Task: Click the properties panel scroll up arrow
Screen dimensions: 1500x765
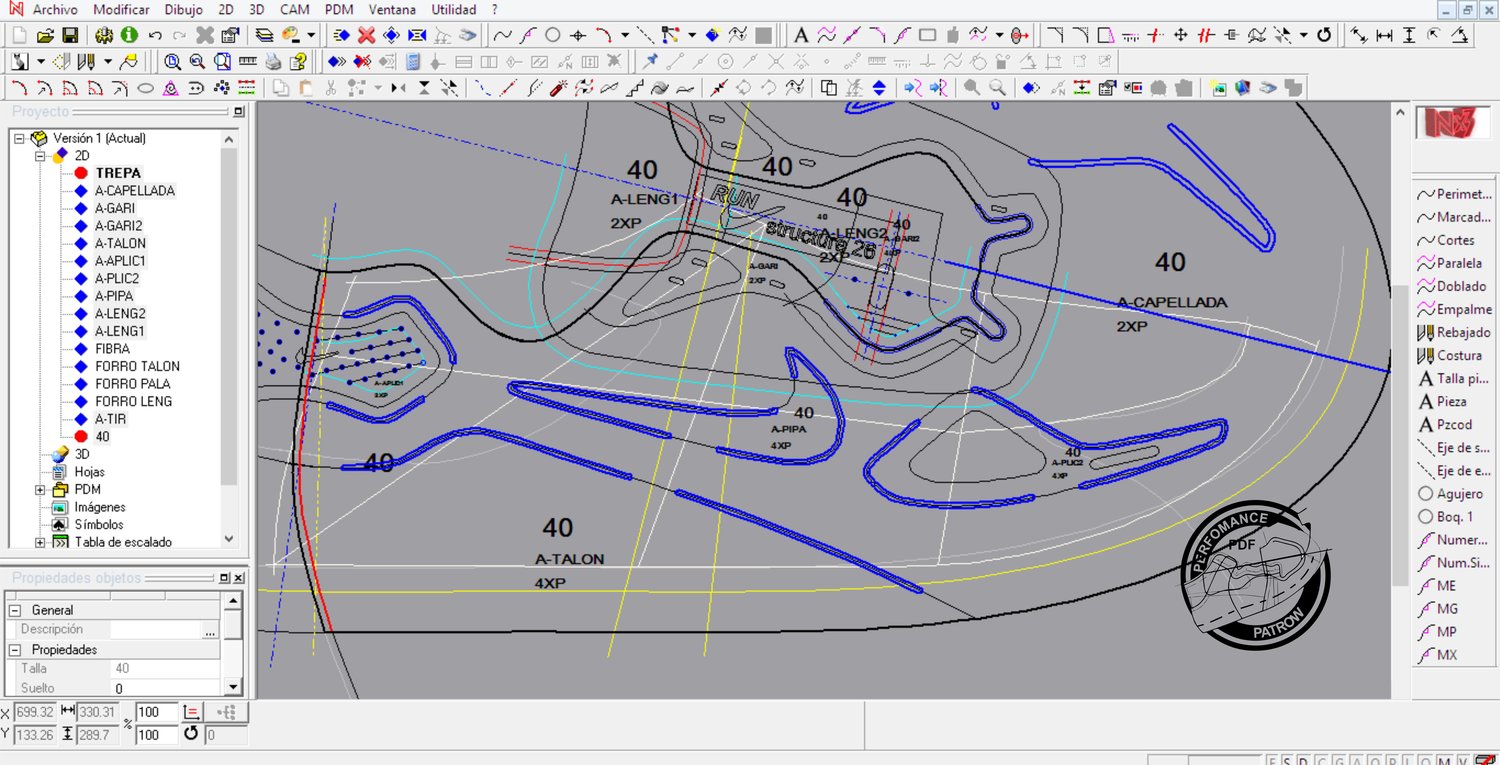Action: [x=232, y=600]
